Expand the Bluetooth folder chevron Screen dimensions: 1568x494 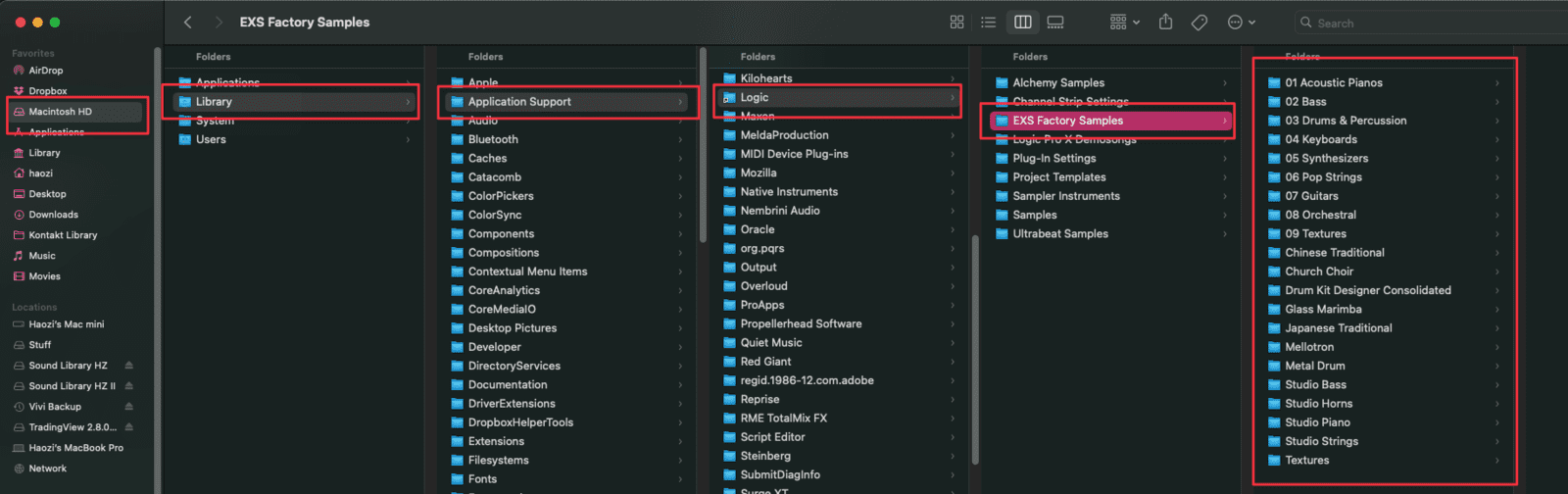[x=680, y=139]
